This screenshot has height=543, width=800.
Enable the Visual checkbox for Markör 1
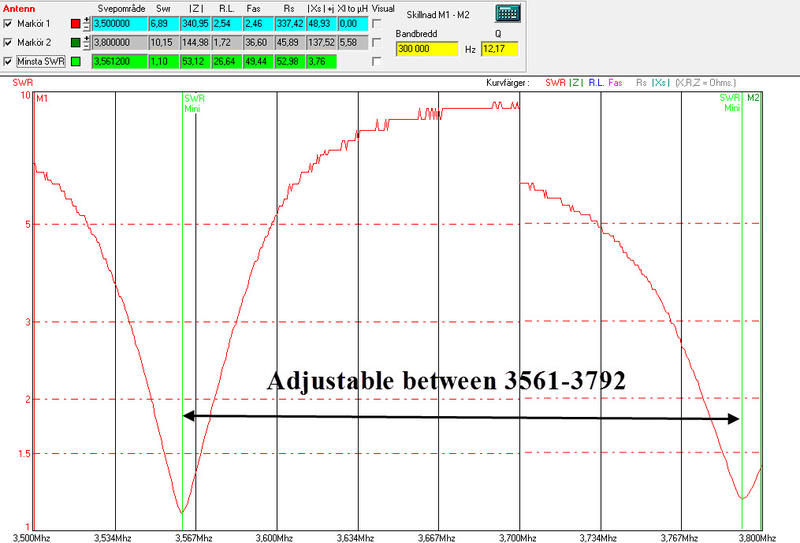pos(377,23)
